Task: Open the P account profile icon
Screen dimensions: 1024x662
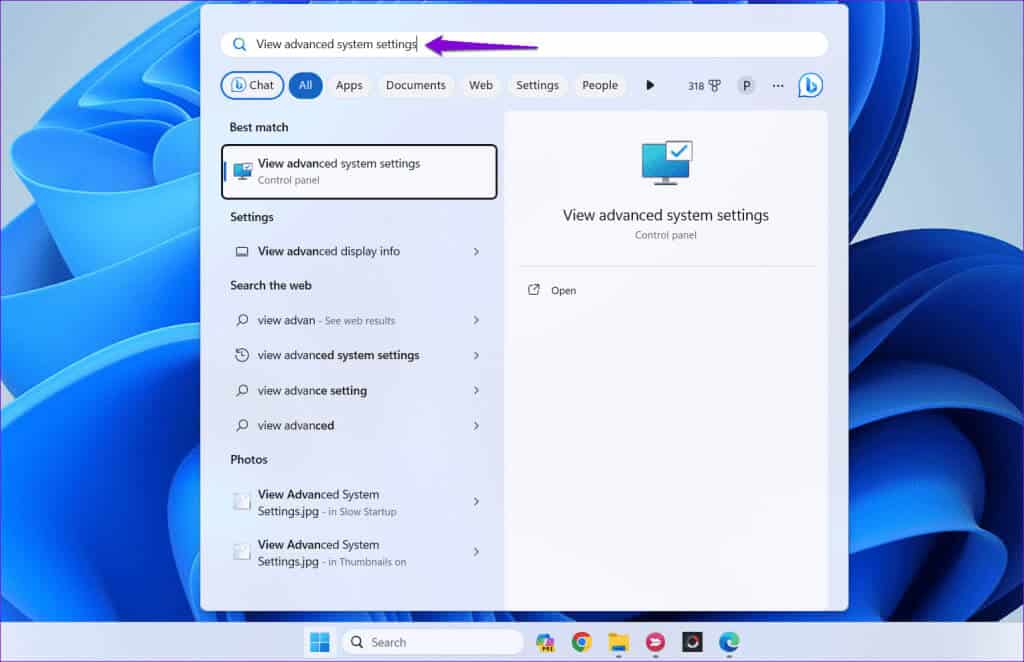Action: coord(746,86)
